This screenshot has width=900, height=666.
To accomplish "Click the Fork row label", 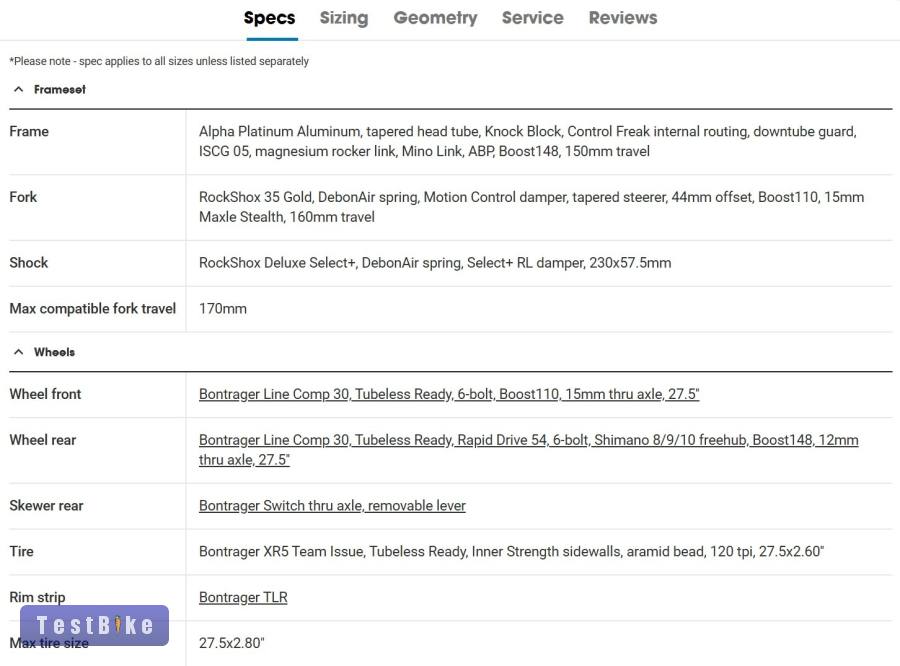I will pyautogui.click(x=23, y=197).
